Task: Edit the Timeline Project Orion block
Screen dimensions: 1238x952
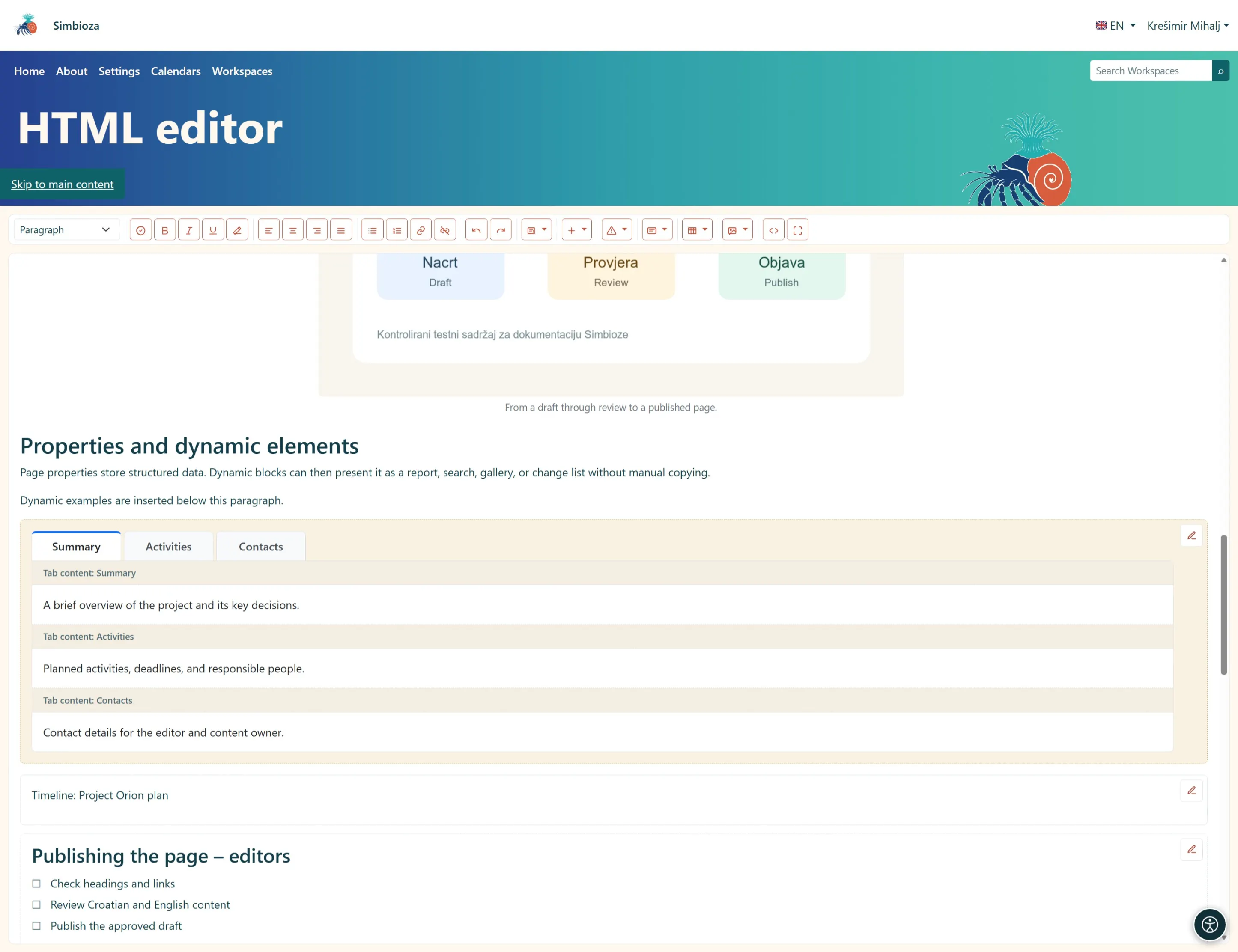Action: click(x=1191, y=791)
